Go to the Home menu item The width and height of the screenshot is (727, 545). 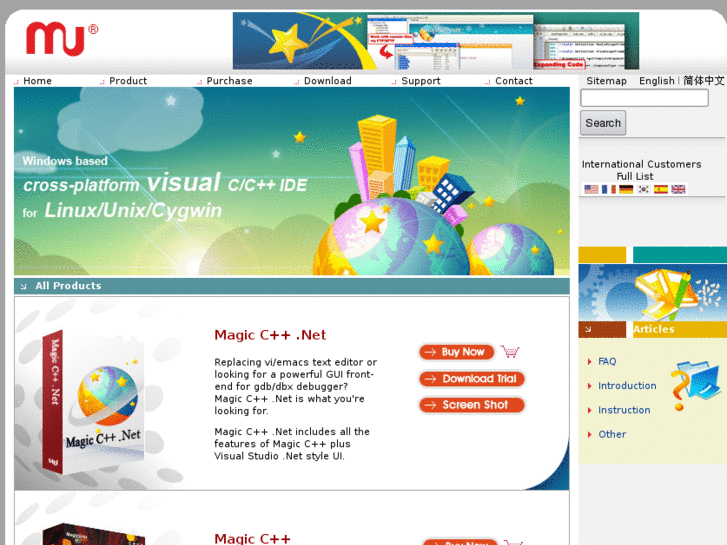tap(37, 81)
